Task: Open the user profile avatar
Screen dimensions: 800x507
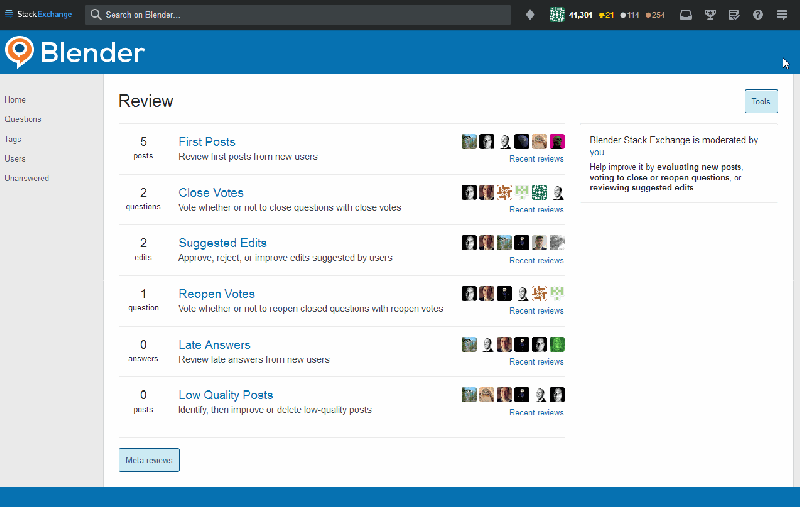Action: pyautogui.click(x=557, y=15)
